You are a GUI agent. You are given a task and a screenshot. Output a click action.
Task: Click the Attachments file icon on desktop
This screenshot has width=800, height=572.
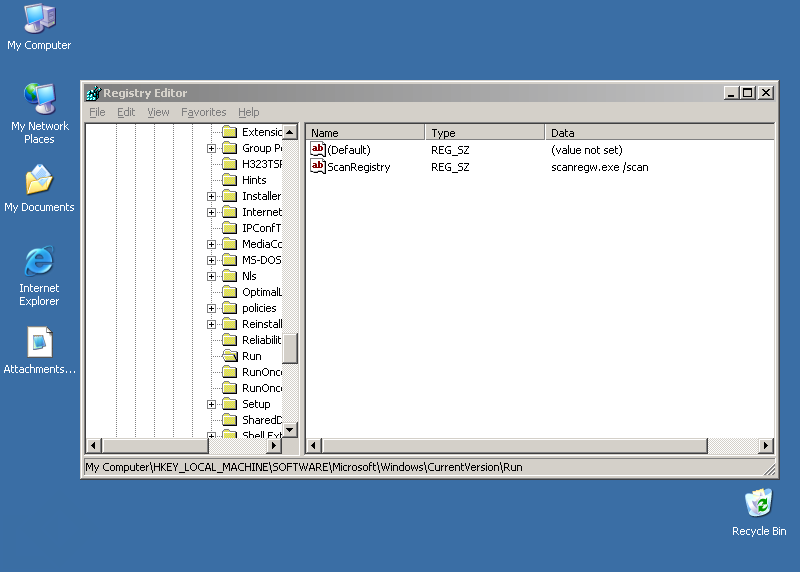(x=39, y=343)
